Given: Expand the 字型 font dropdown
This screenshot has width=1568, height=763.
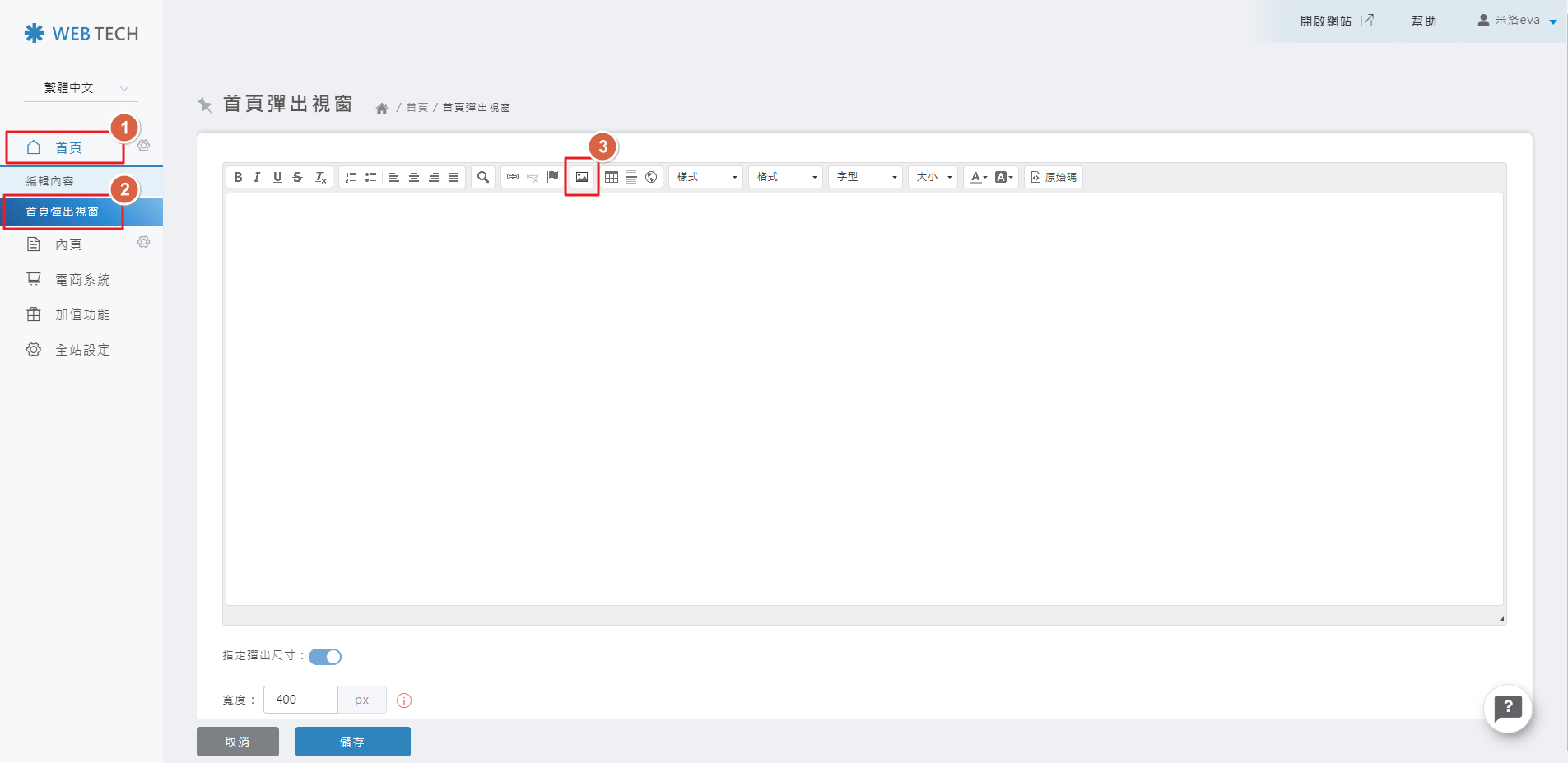Looking at the screenshot, I should (866, 177).
